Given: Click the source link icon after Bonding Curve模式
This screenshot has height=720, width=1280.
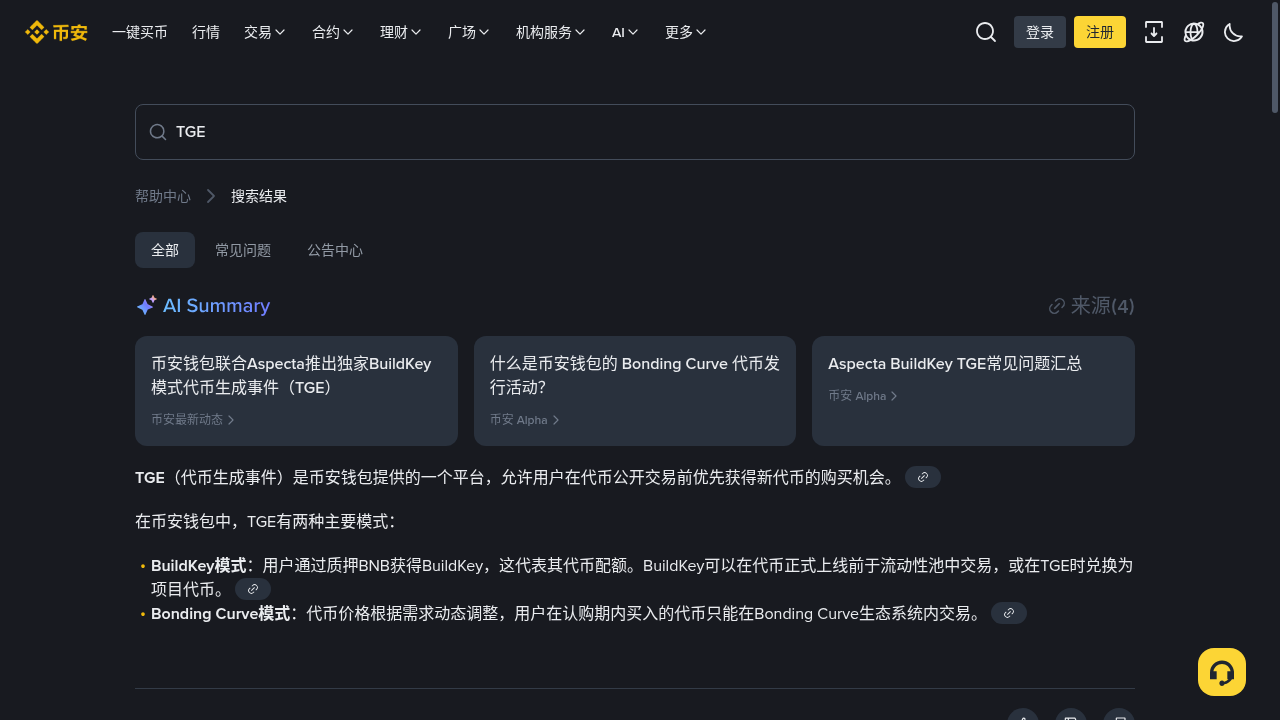Looking at the screenshot, I should pyautogui.click(x=1009, y=613).
